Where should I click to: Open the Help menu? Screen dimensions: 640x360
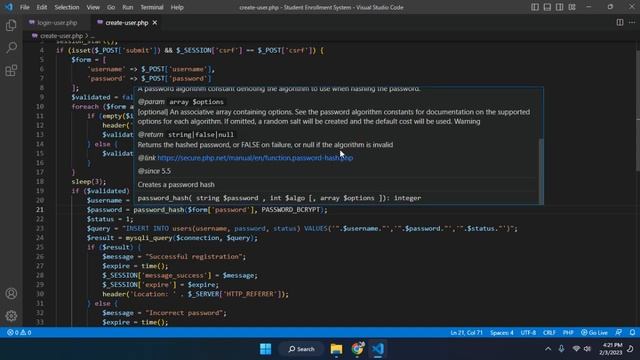tap(177, 7)
